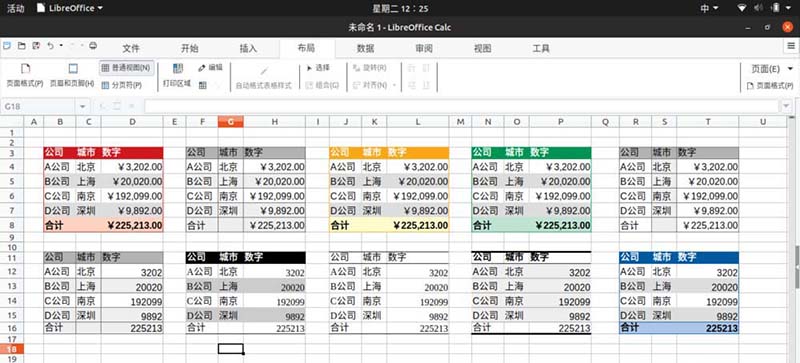
Task: Click the black header cell 城市 in G11
Action: tap(231, 257)
